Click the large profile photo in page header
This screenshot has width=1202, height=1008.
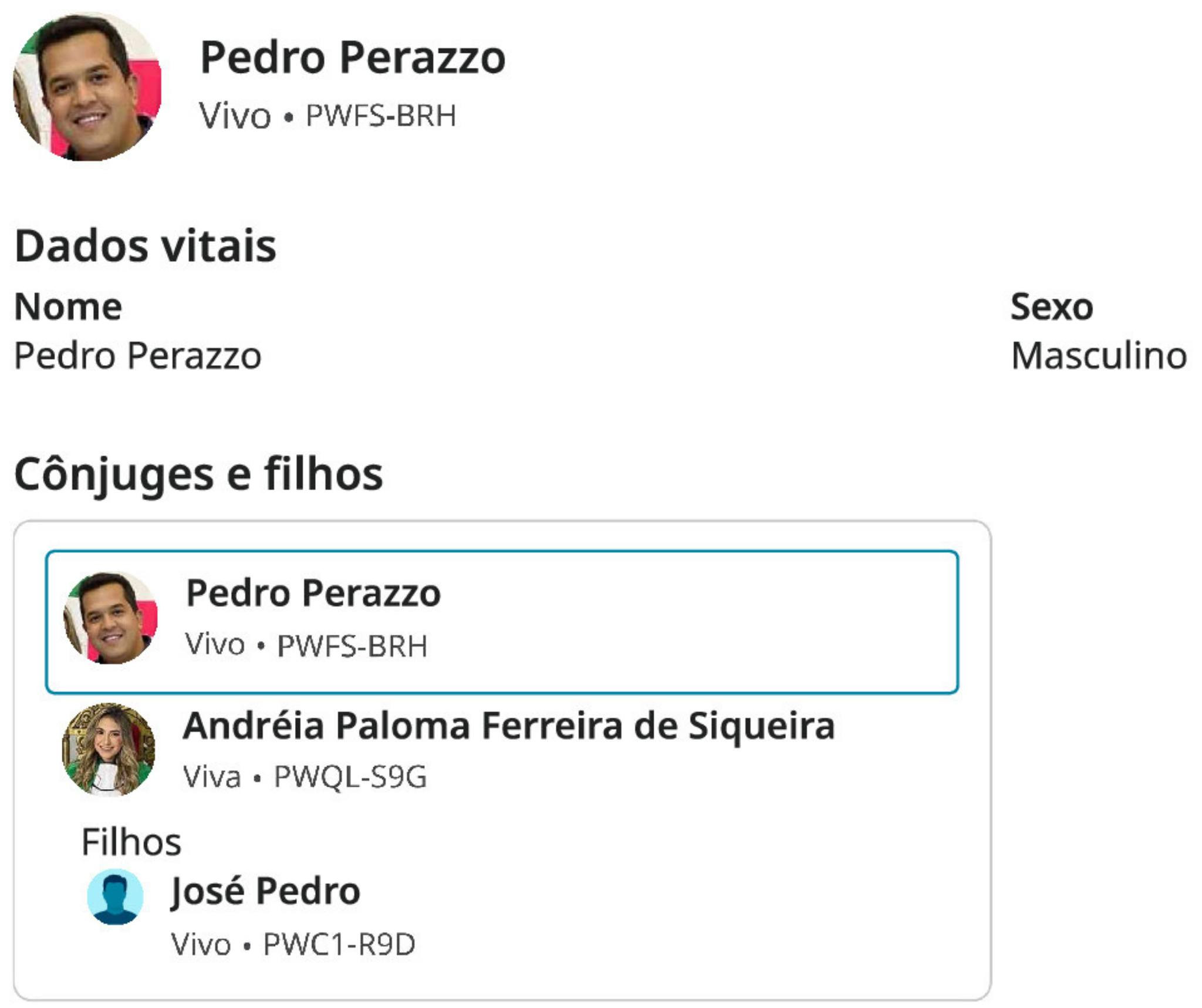87,86
